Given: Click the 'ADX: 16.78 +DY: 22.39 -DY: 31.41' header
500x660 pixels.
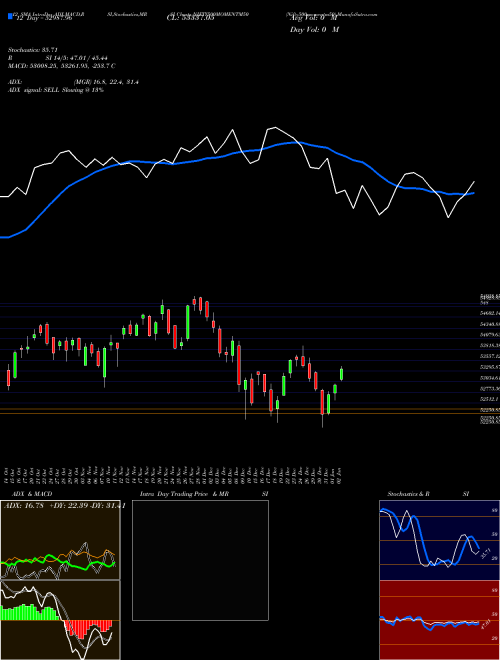Looking at the screenshot, I should [x=64, y=506].
